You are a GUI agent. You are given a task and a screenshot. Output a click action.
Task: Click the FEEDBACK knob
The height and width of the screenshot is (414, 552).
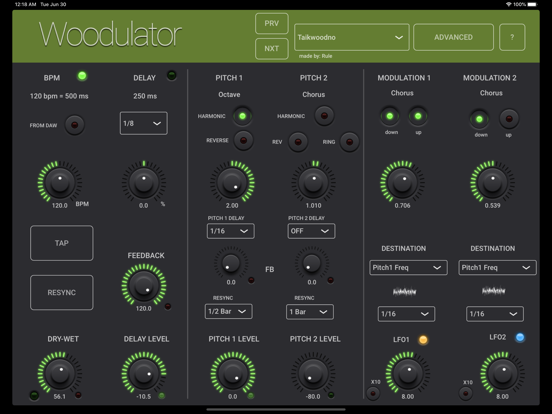[x=144, y=286]
